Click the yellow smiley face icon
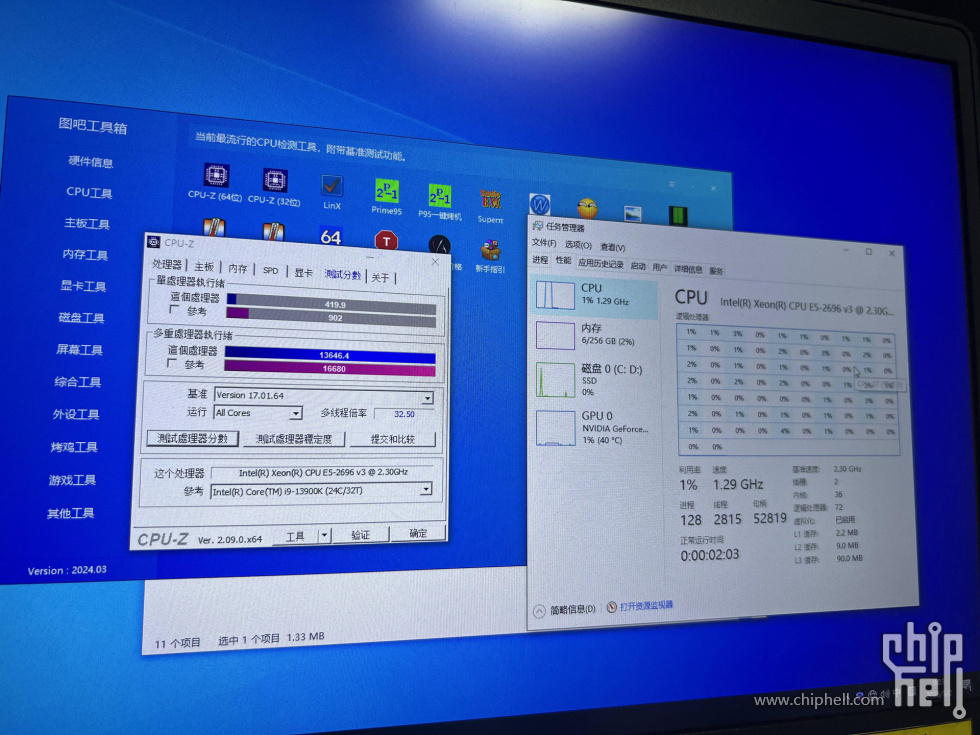The image size is (980, 735). pos(587,208)
